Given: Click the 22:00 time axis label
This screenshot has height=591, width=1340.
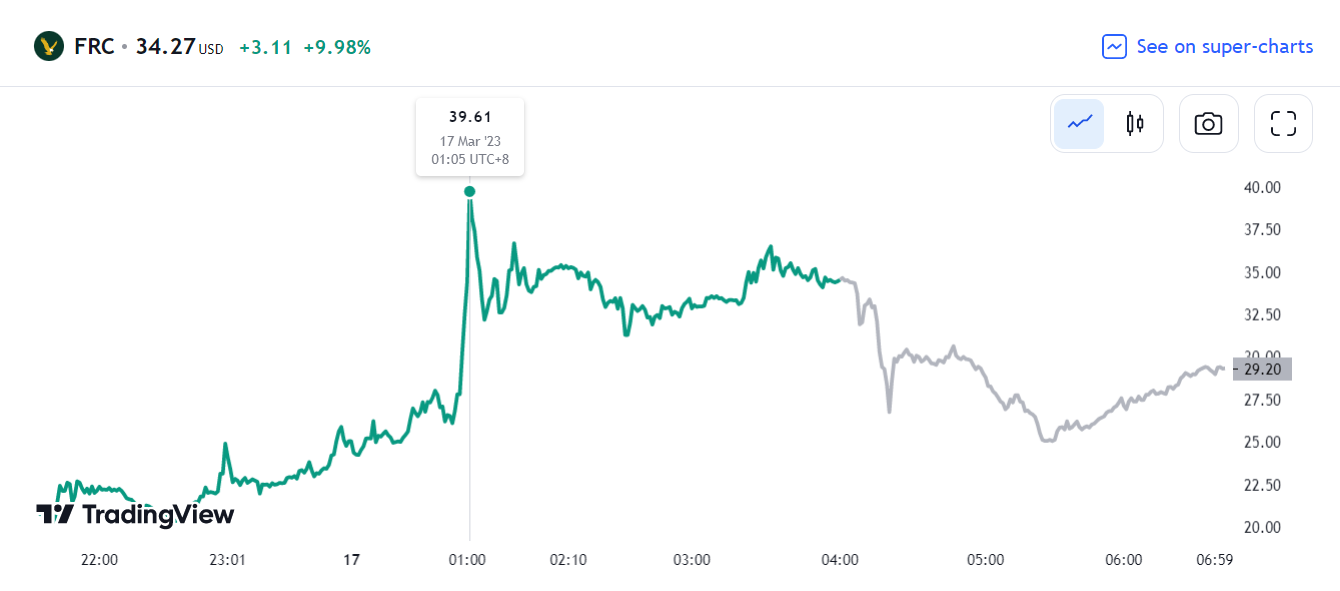Looking at the screenshot, I should (99, 560).
